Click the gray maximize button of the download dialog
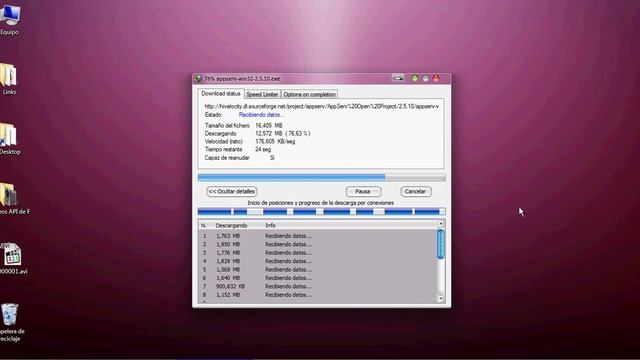This screenshot has width=640, height=360. click(425, 78)
